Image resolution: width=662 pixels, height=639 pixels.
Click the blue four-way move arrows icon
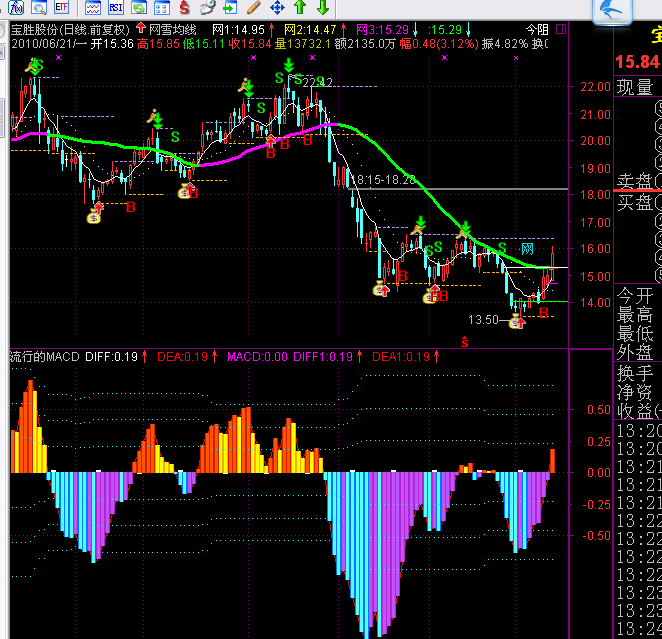pos(277,8)
